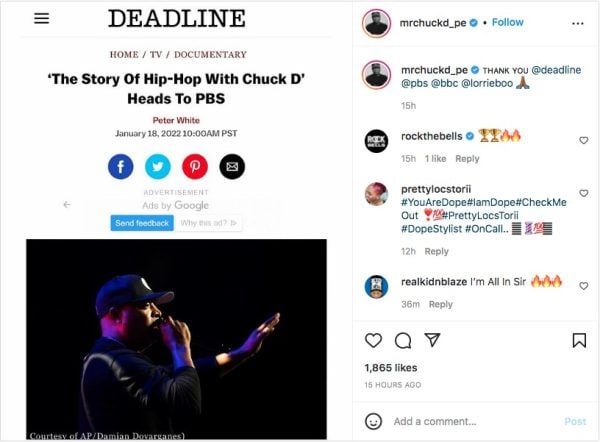Share article by email icon
Viewport: 600px width, 442px height.
tap(232, 166)
